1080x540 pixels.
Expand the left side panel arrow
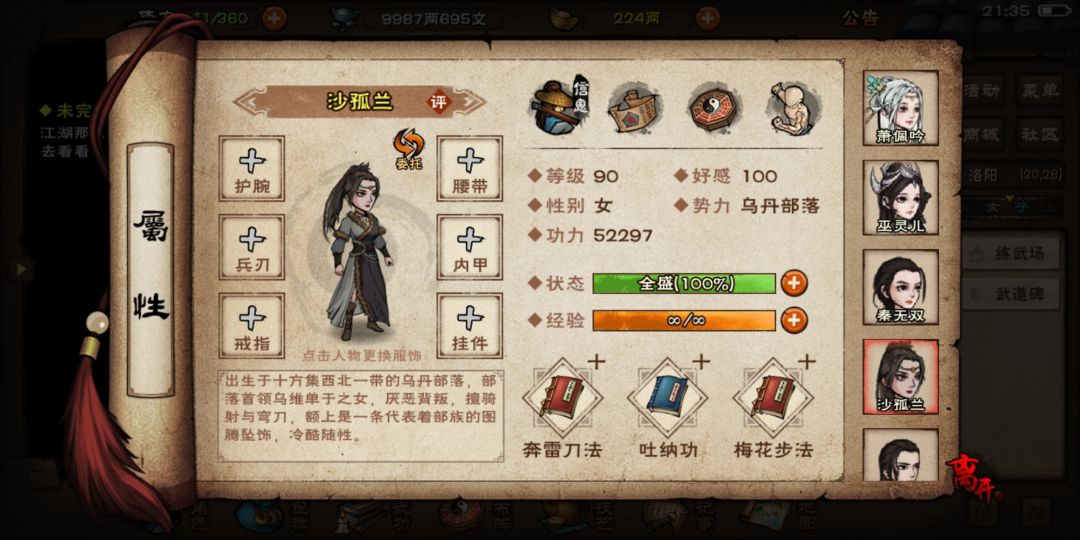21,269
